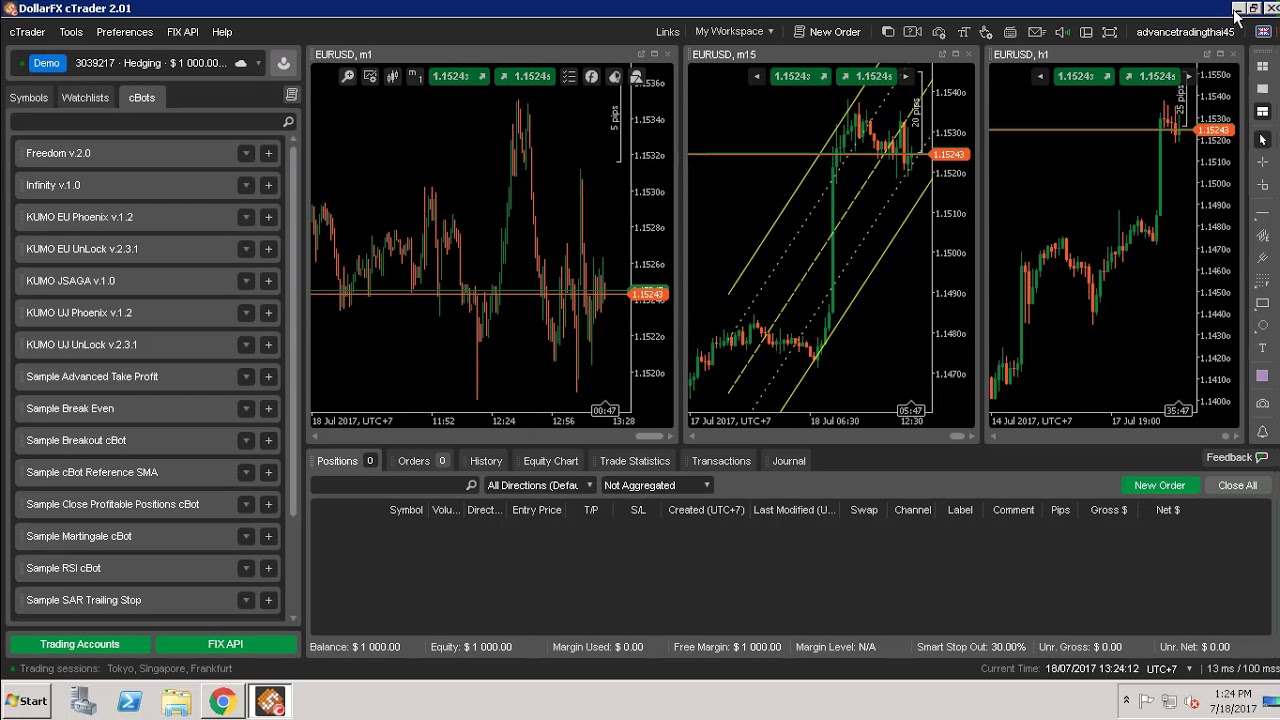Image resolution: width=1280 pixels, height=720 pixels.
Task: Take a chart screenshot with camera icon
Action: tap(1263, 404)
